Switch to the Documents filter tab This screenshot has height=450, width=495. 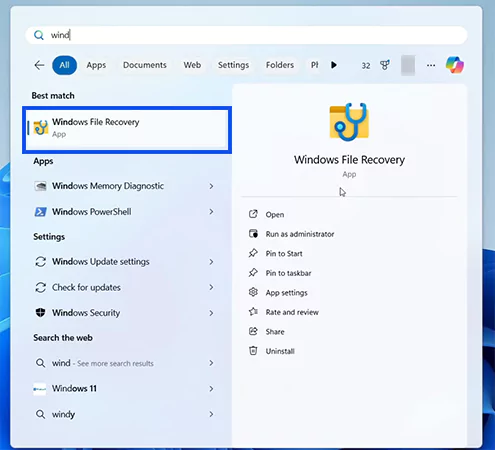click(145, 65)
